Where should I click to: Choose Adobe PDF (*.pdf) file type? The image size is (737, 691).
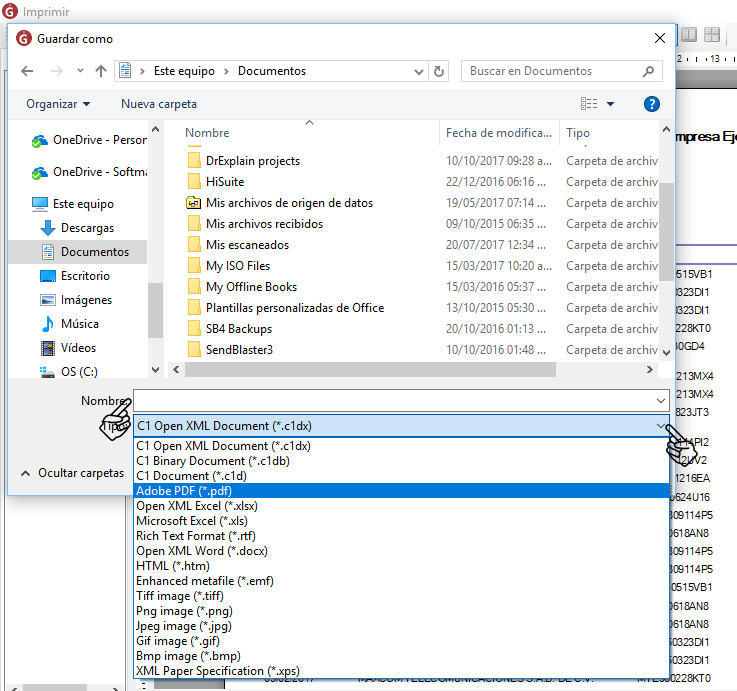coord(180,491)
